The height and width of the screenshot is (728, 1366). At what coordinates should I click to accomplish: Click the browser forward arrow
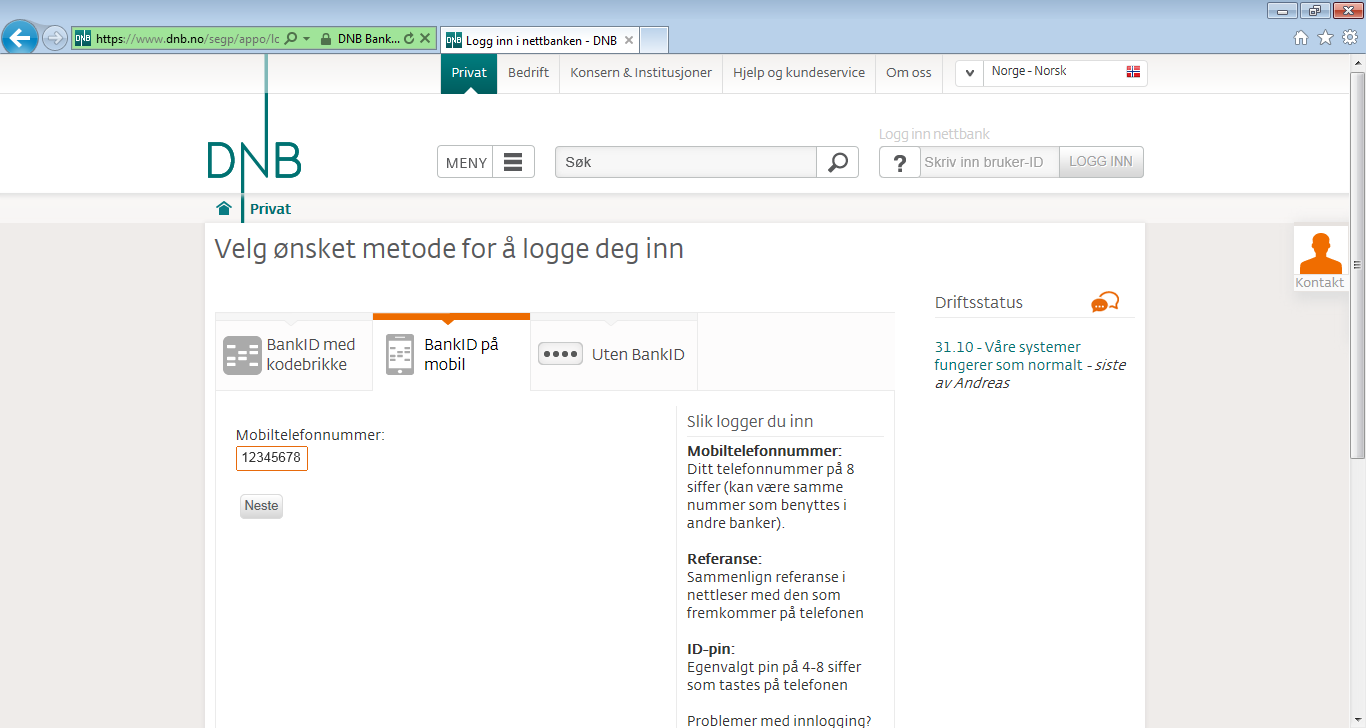pyautogui.click(x=55, y=39)
